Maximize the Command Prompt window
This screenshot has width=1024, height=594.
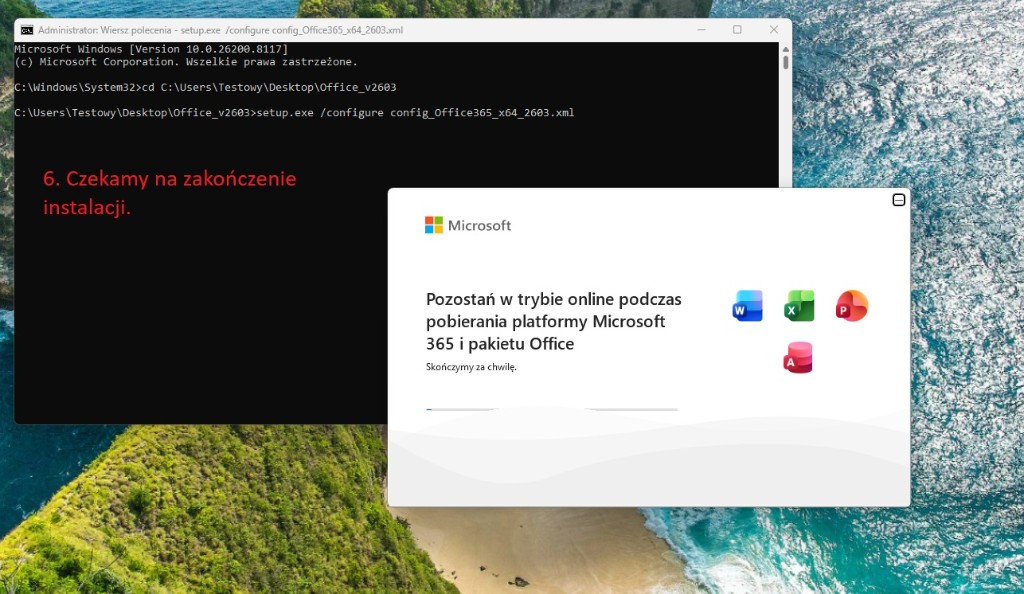(x=737, y=30)
